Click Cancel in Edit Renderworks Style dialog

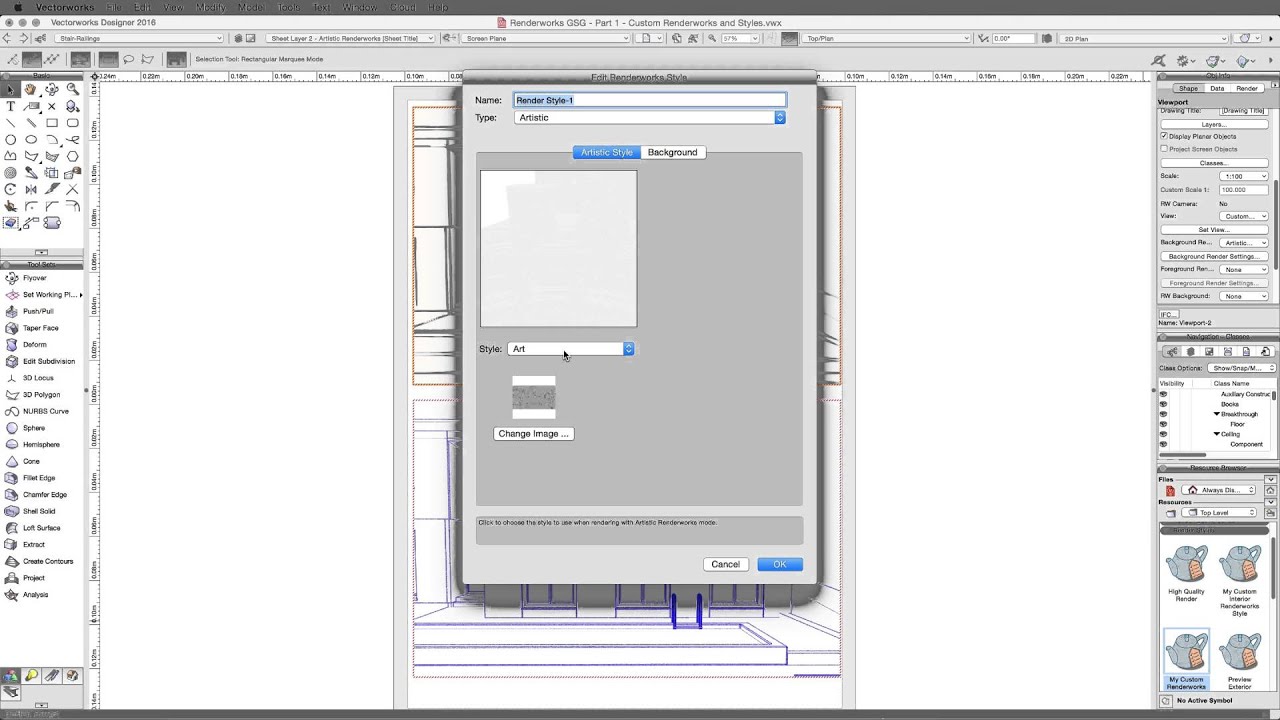pos(725,564)
